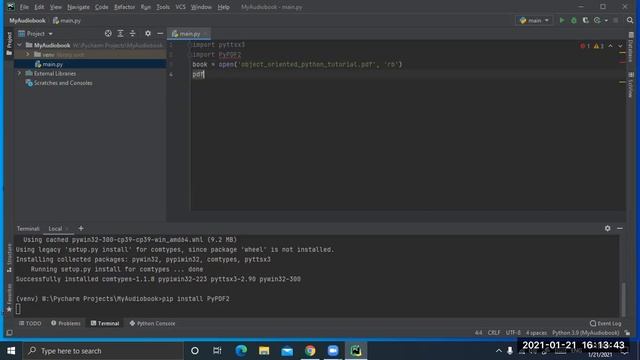This screenshot has width=640, height=360.
Task: Open Cortana circle icon on taskbar
Action: tap(195, 351)
